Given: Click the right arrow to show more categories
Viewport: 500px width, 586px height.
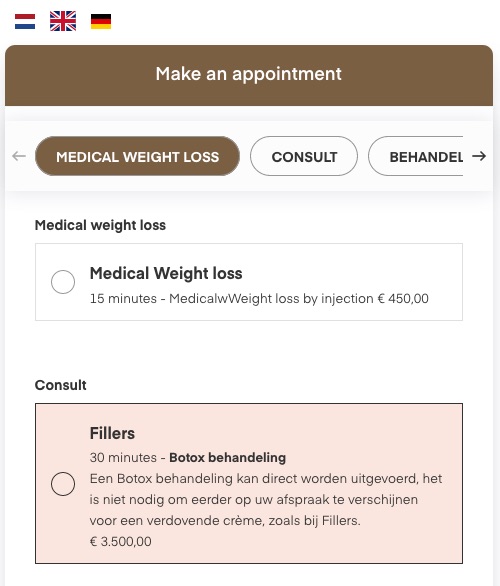Looking at the screenshot, I should (x=479, y=156).
